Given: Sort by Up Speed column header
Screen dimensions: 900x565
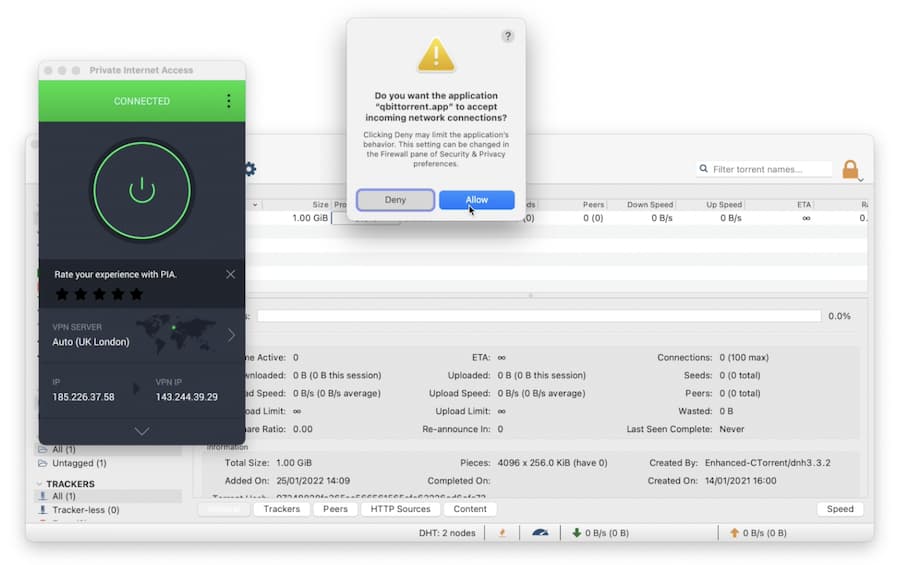Looking at the screenshot, I should (x=724, y=204).
